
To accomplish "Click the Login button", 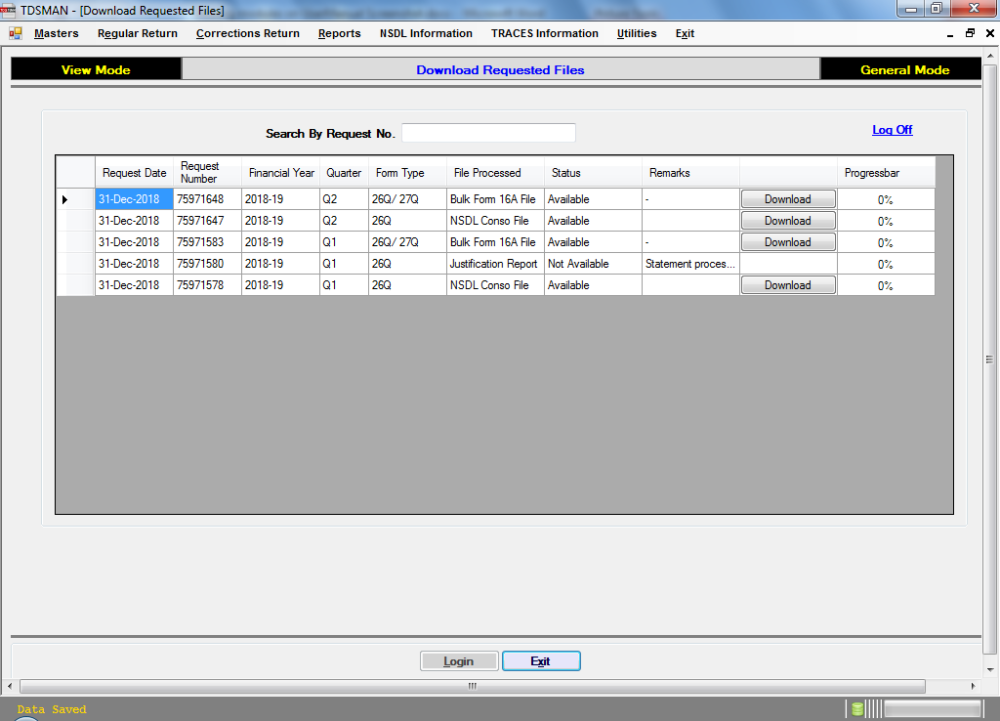I will pos(459,660).
